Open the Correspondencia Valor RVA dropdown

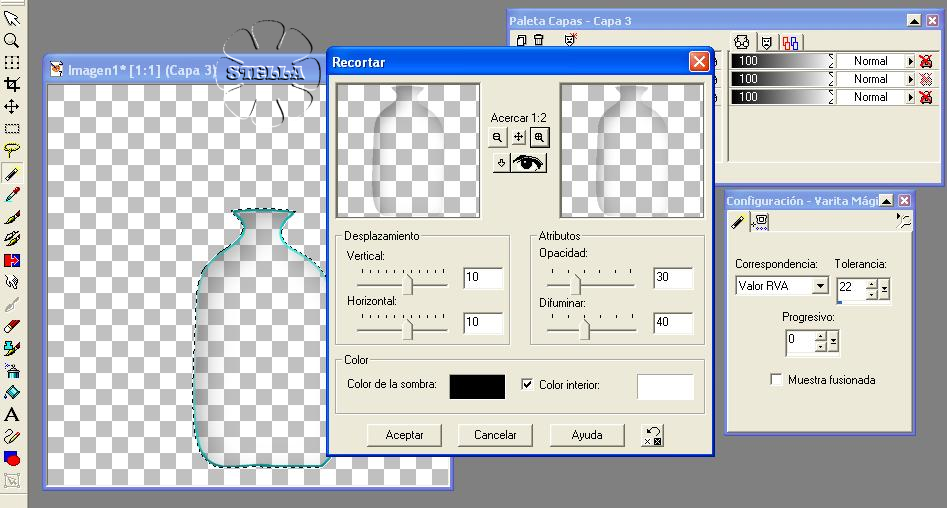pyautogui.click(x=820, y=286)
